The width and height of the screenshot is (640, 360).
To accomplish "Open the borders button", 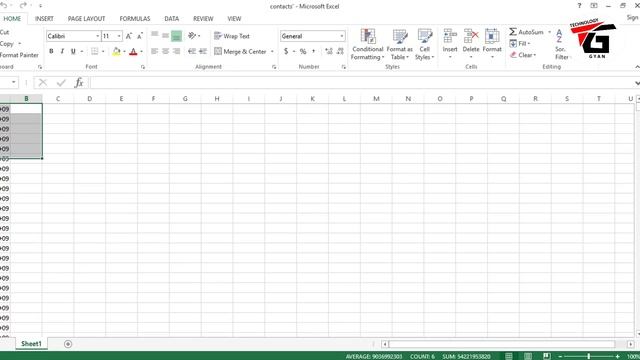I will click(x=95, y=51).
